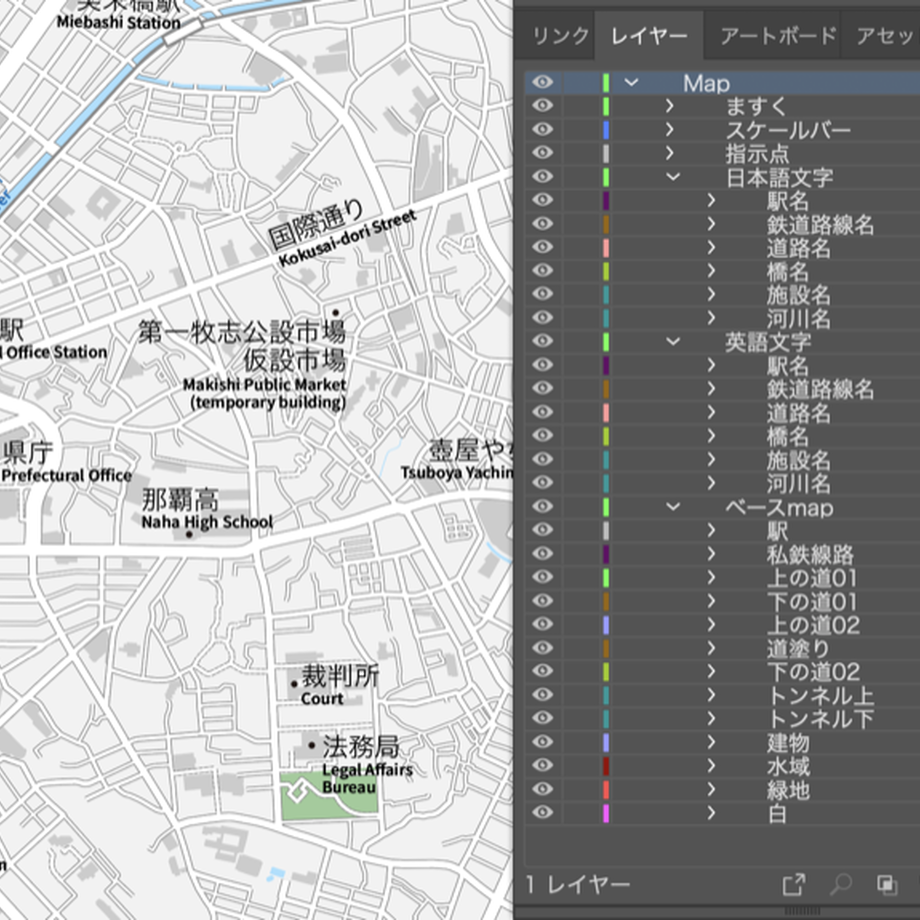This screenshot has width=920, height=920.
Task: Select the 下の道02 sublayer name
Action: 813,672
